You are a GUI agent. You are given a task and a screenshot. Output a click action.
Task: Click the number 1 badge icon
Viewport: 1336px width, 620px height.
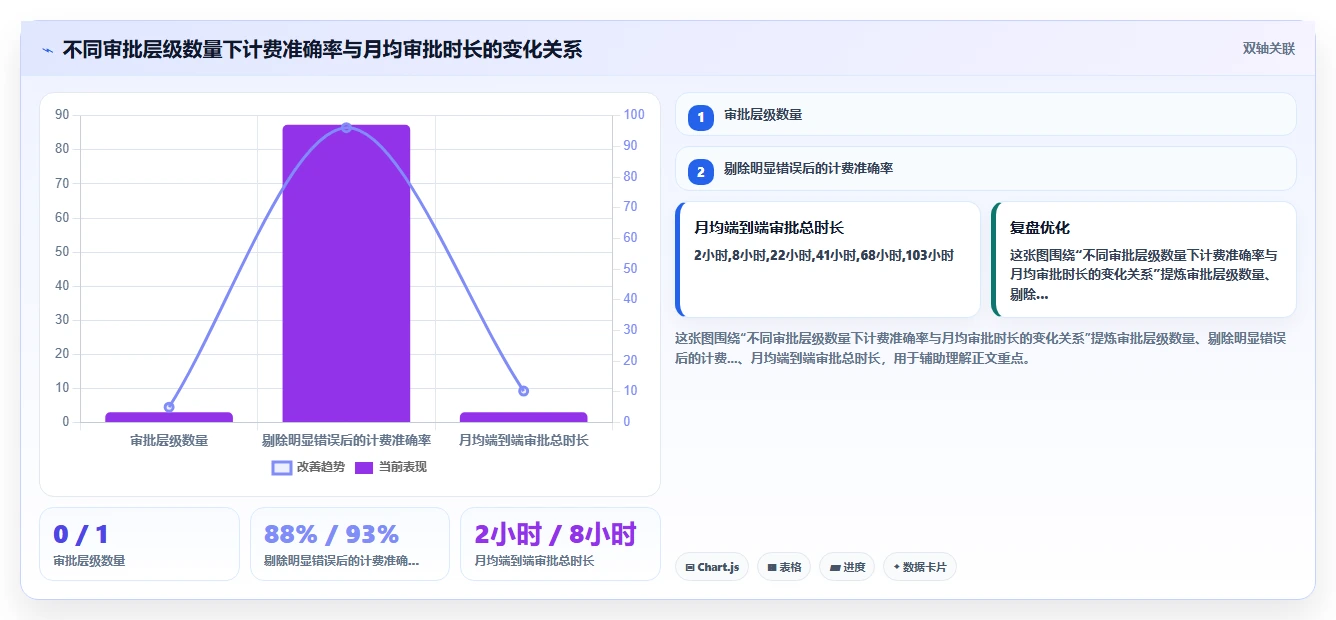point(701,116)
